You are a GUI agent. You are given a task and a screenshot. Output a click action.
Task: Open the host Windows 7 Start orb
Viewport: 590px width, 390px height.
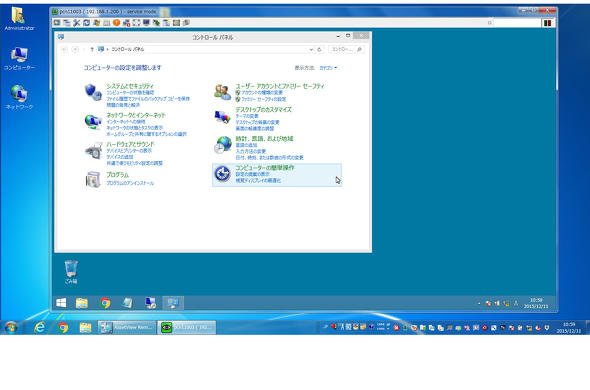pos(10,328)
